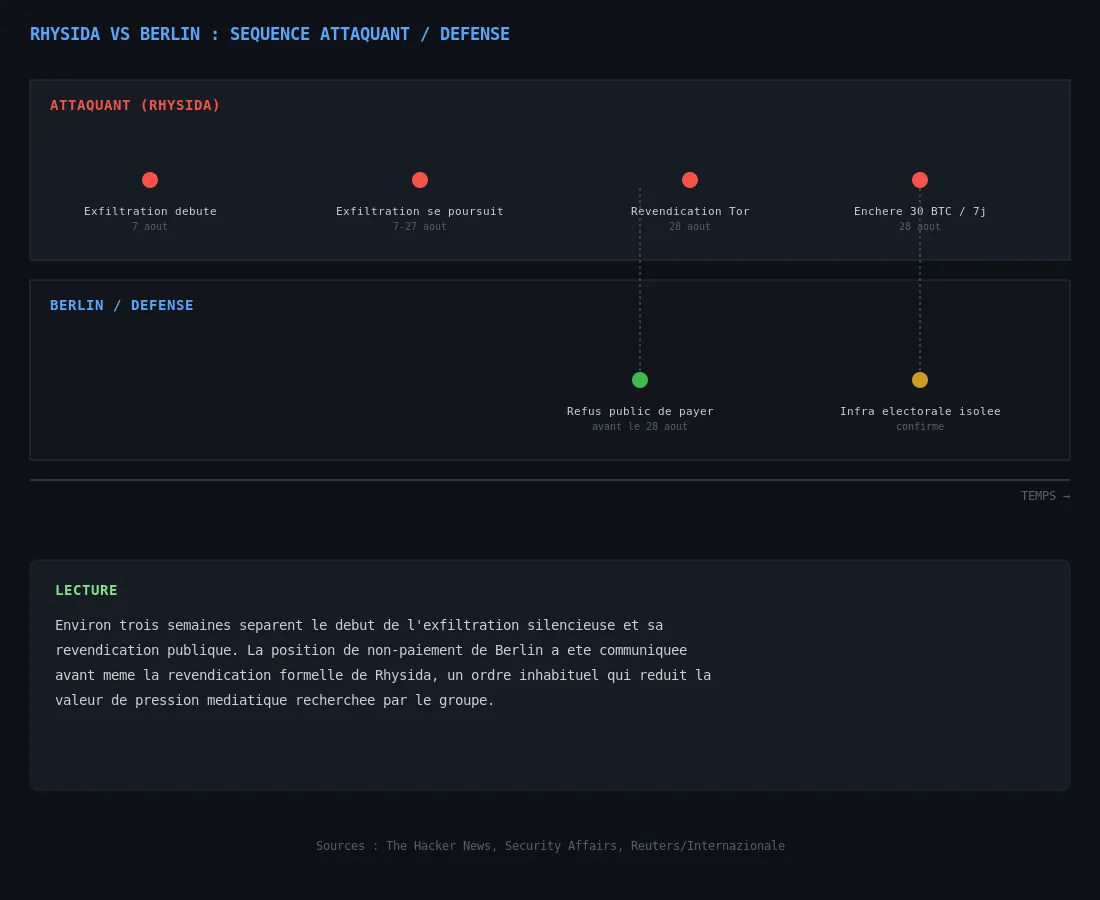Select the orange Infra electorale isolee dot

920,380
